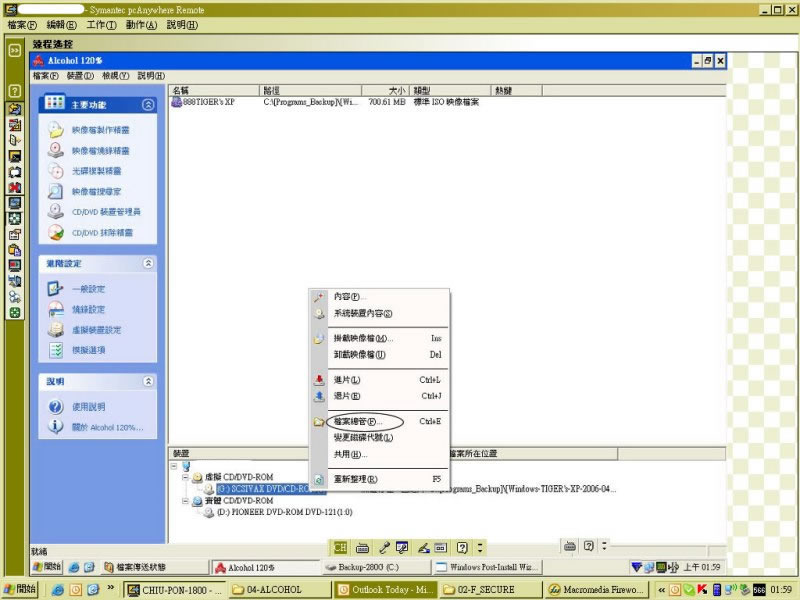Open 映像檔搜尋家 image finder
Image resolution: width=800 pixels, height=600 pixels.
(x=96, y=191)
